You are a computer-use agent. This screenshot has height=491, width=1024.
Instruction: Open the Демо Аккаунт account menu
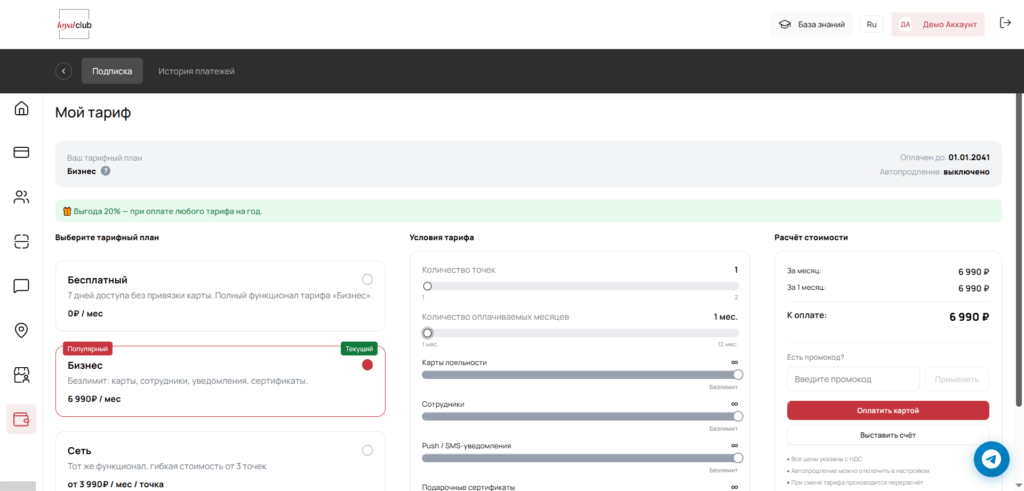pos(937,24)
